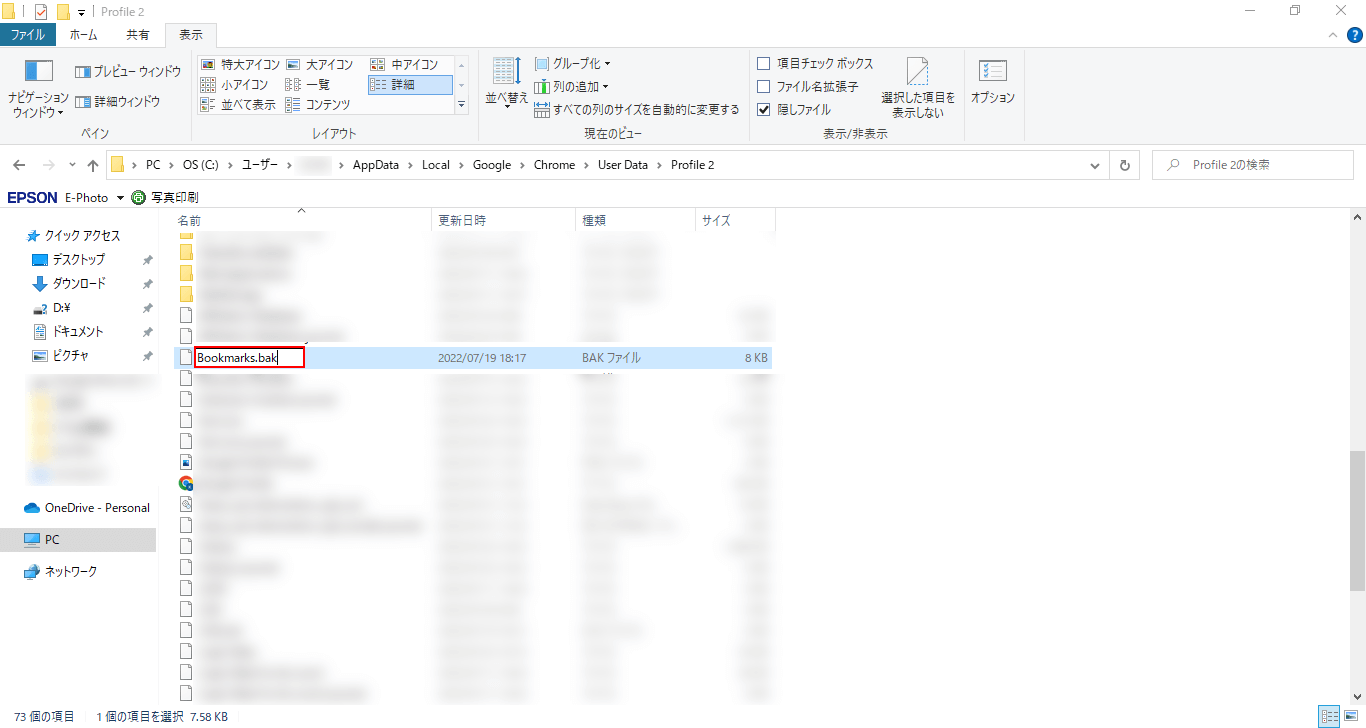Jump to User Data in the breadcrumb
Screen dimensions: 1366x728
[623, 165]
